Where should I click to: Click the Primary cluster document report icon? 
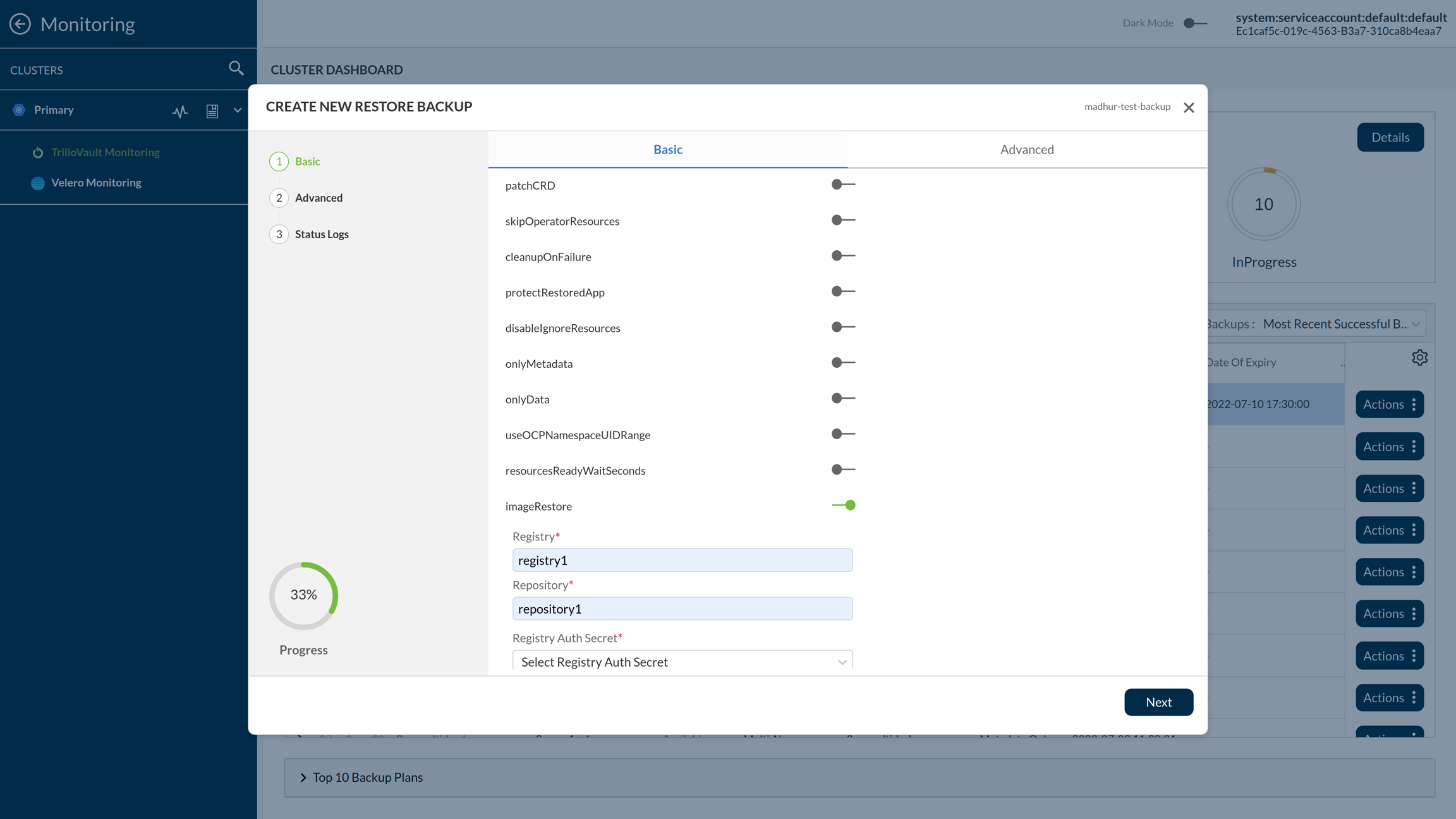212,111
